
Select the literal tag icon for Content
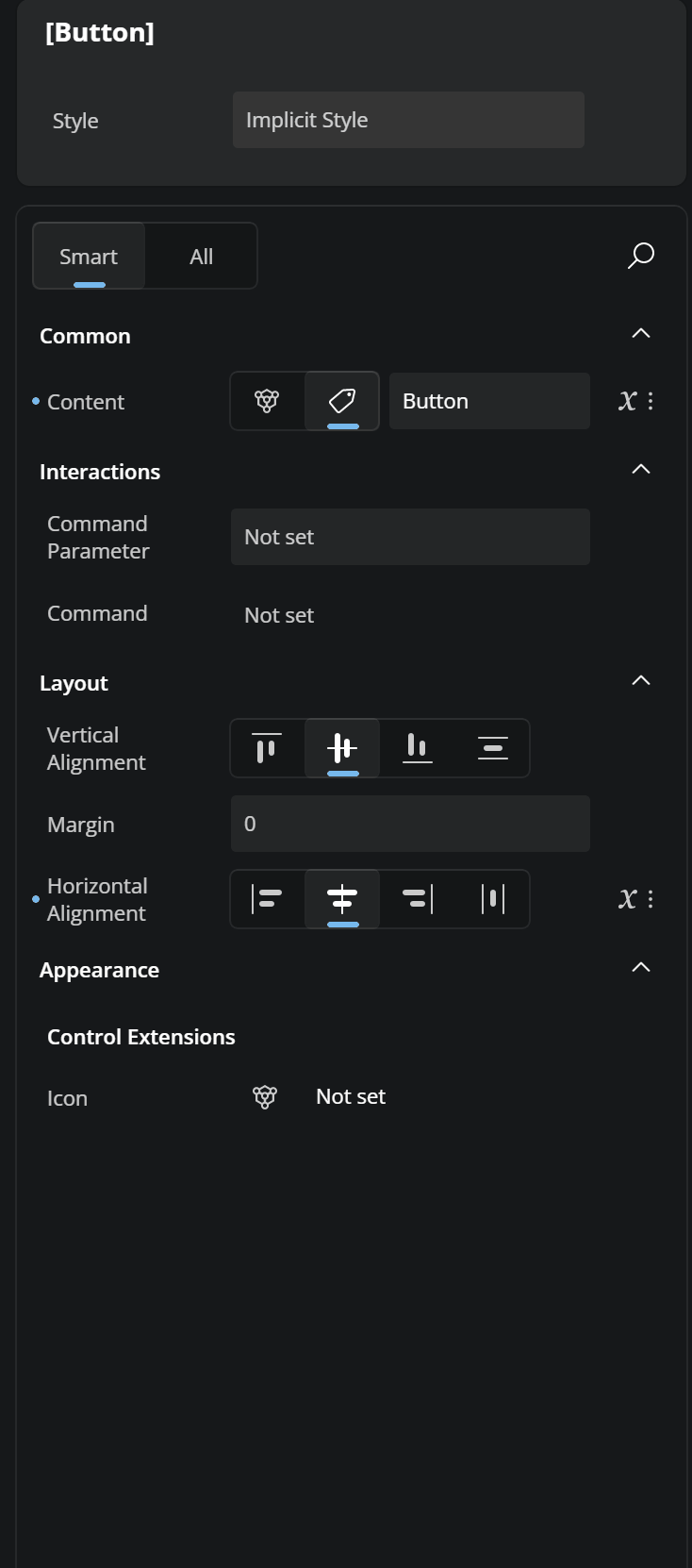click(x=341, y=401)
